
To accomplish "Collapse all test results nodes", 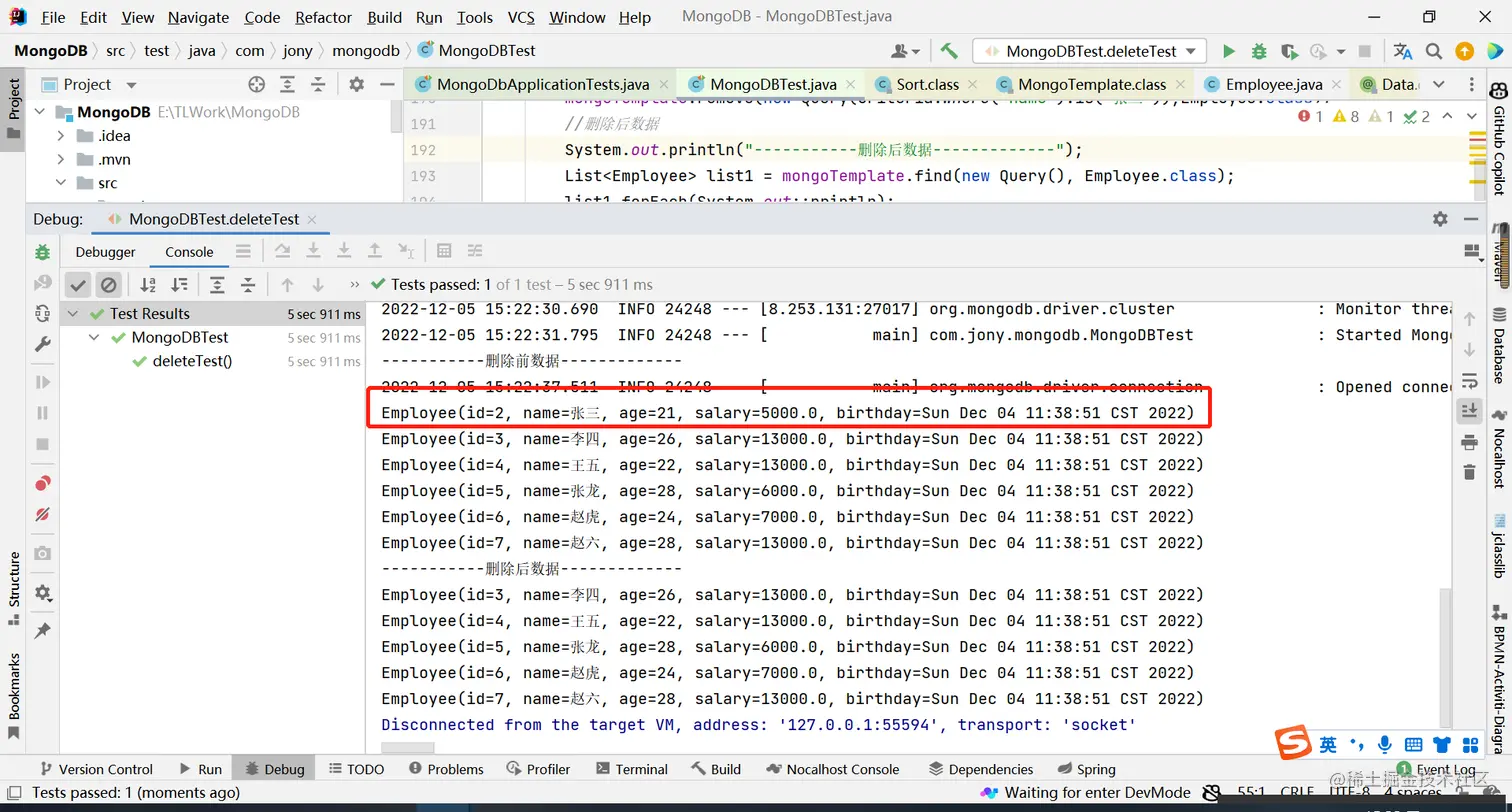I will pyautogui.click(x=248, y=285).
